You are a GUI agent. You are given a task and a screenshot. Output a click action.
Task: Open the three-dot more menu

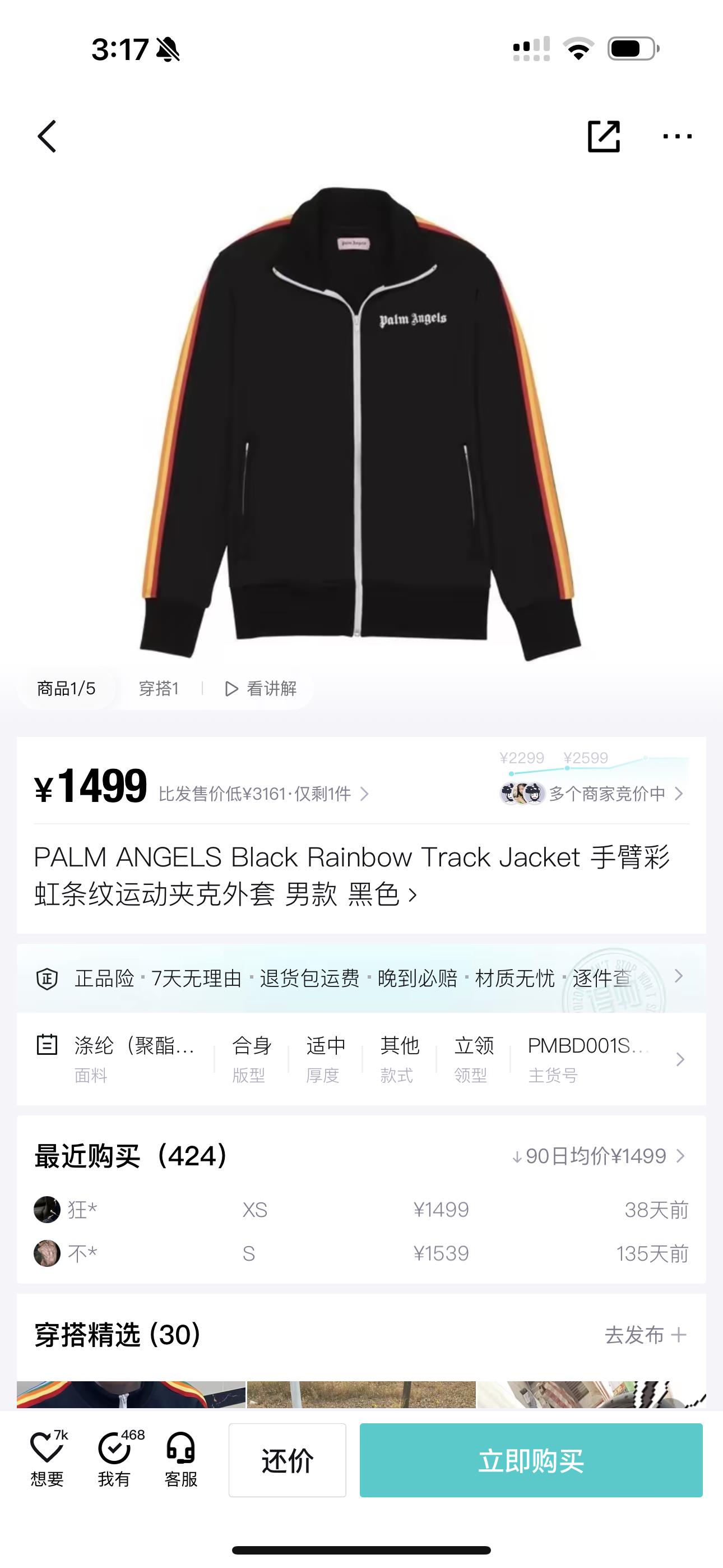click(676, 136)
